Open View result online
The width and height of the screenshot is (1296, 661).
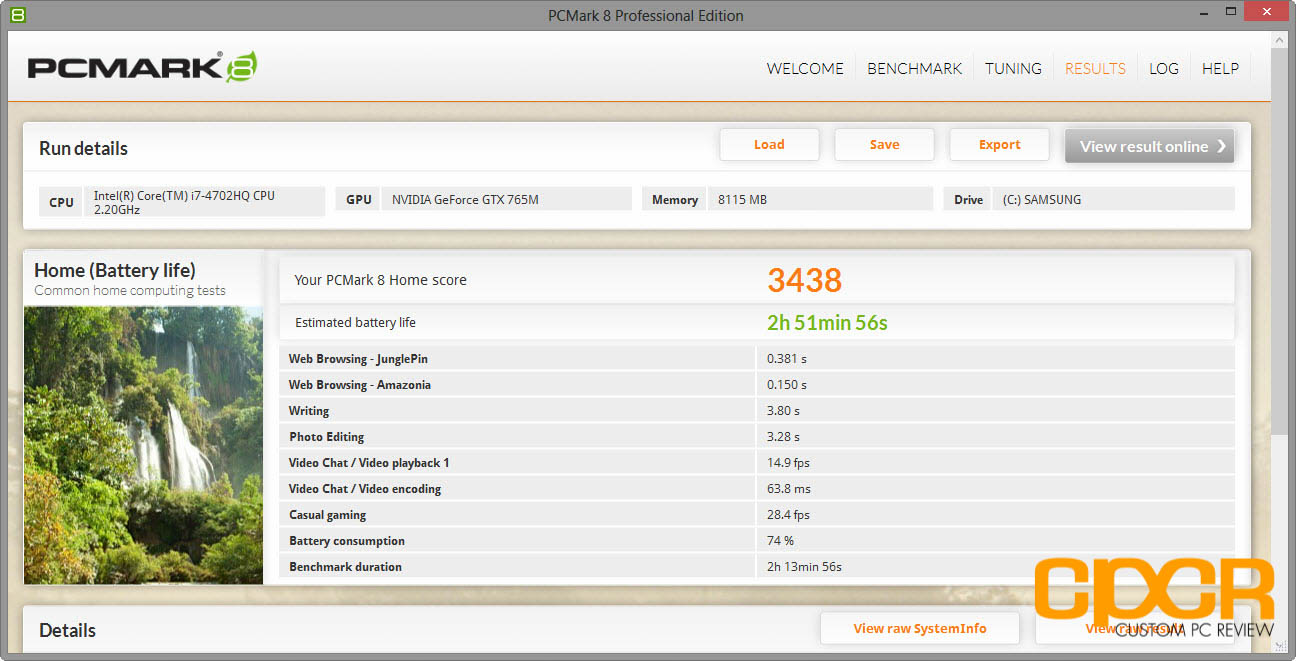[1149, 146]
